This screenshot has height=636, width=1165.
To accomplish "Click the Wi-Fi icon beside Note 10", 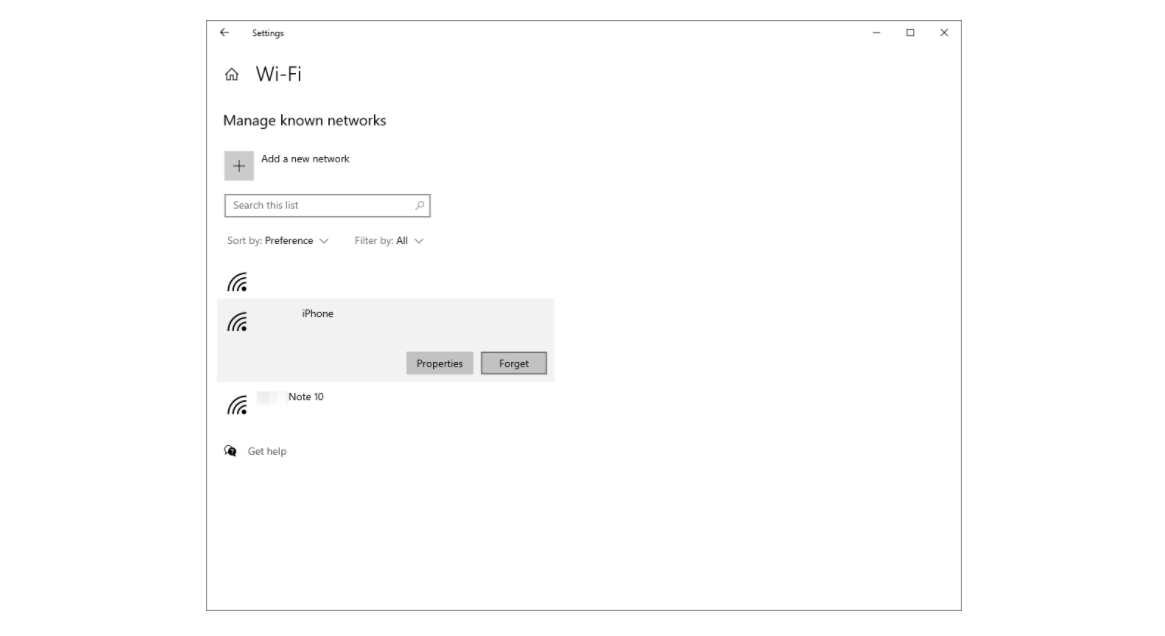I will click(x=237, y=403).
